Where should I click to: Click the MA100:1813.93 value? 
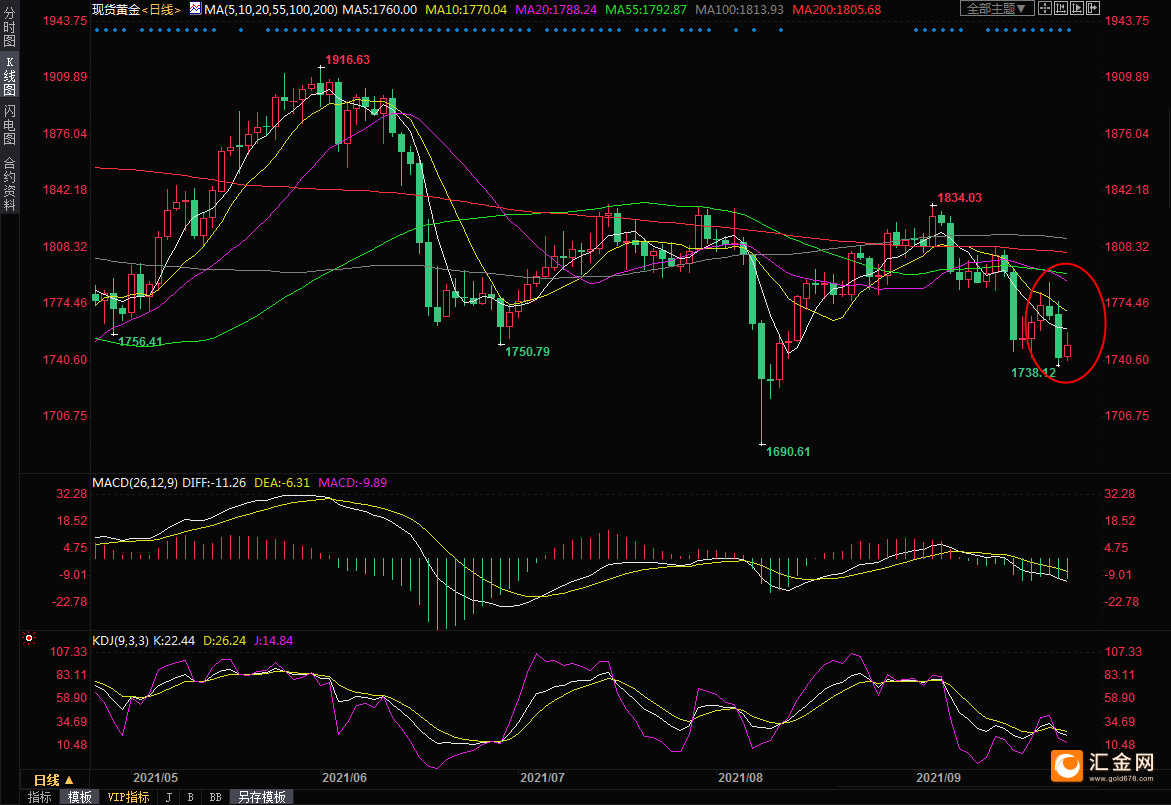tap(739, 10)
